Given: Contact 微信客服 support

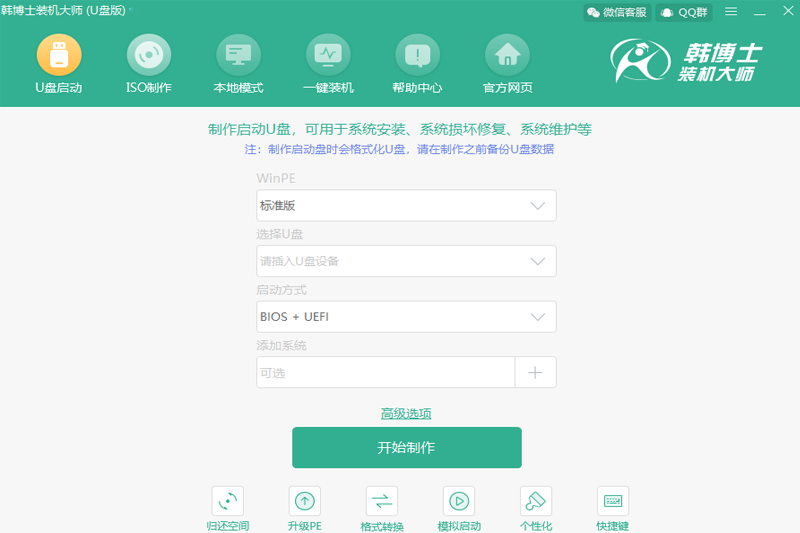Looking at the screenshot, I should [617, 12].
